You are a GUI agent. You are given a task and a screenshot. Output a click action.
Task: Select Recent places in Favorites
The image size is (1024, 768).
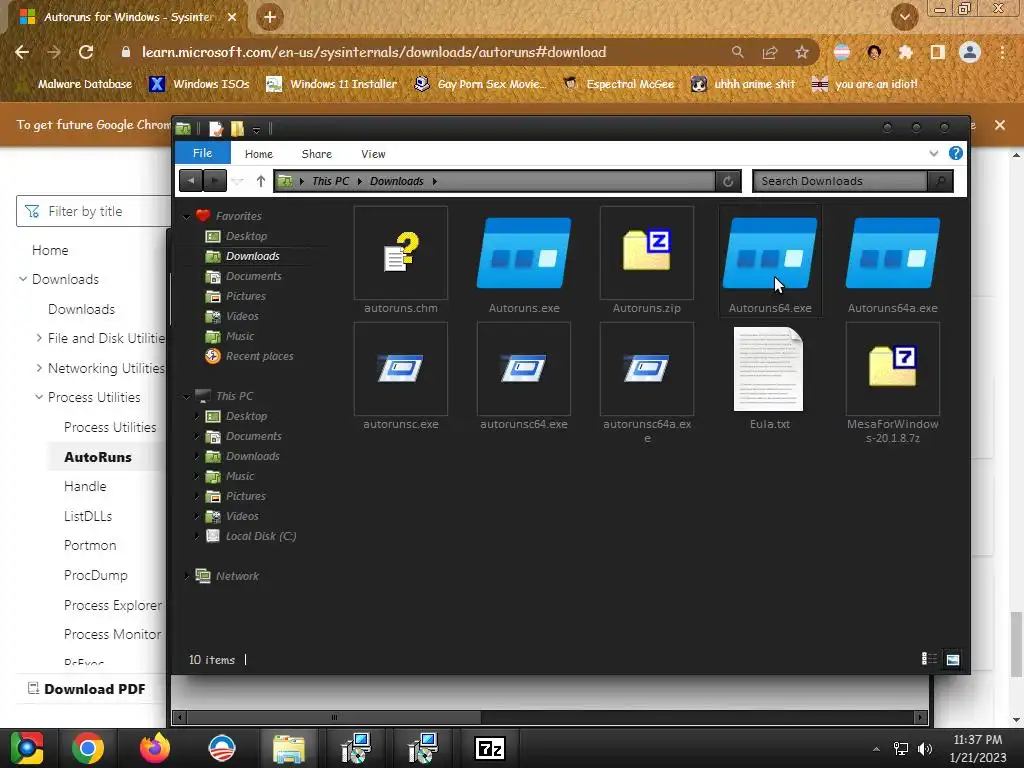pyautogui.click(x=259, y=356)
